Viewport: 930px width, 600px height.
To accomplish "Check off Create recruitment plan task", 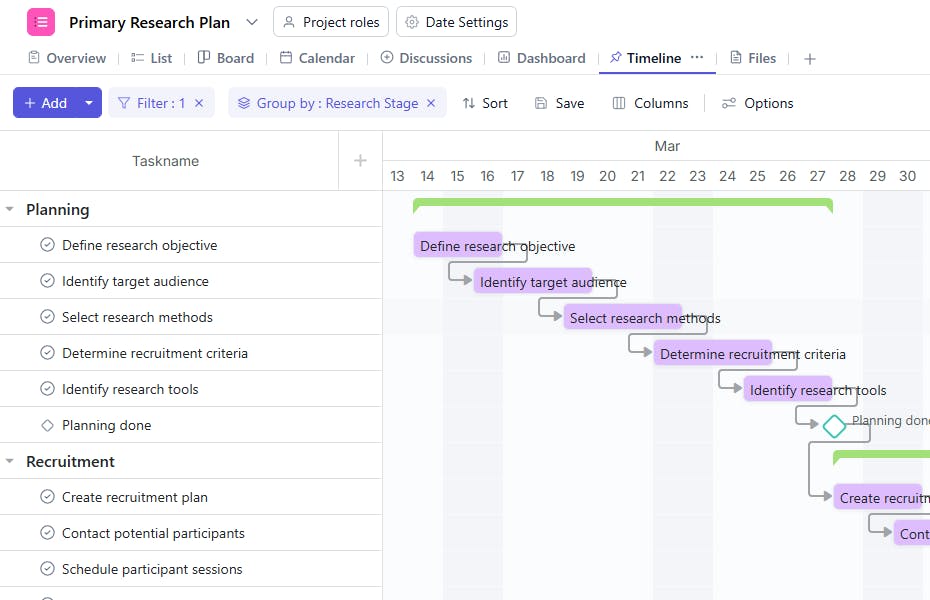I will (x=47, y=497).
